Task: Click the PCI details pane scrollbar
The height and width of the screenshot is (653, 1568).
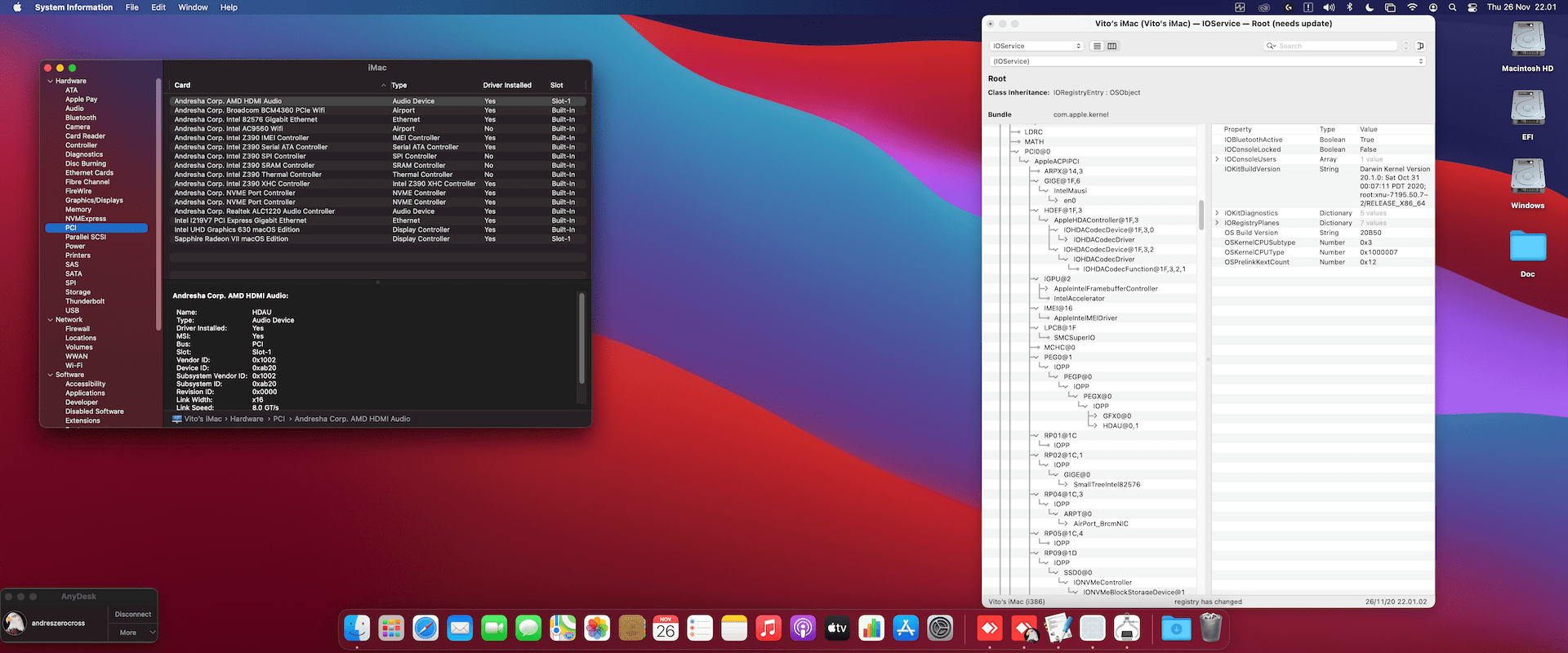Action: tap(581, 338)
